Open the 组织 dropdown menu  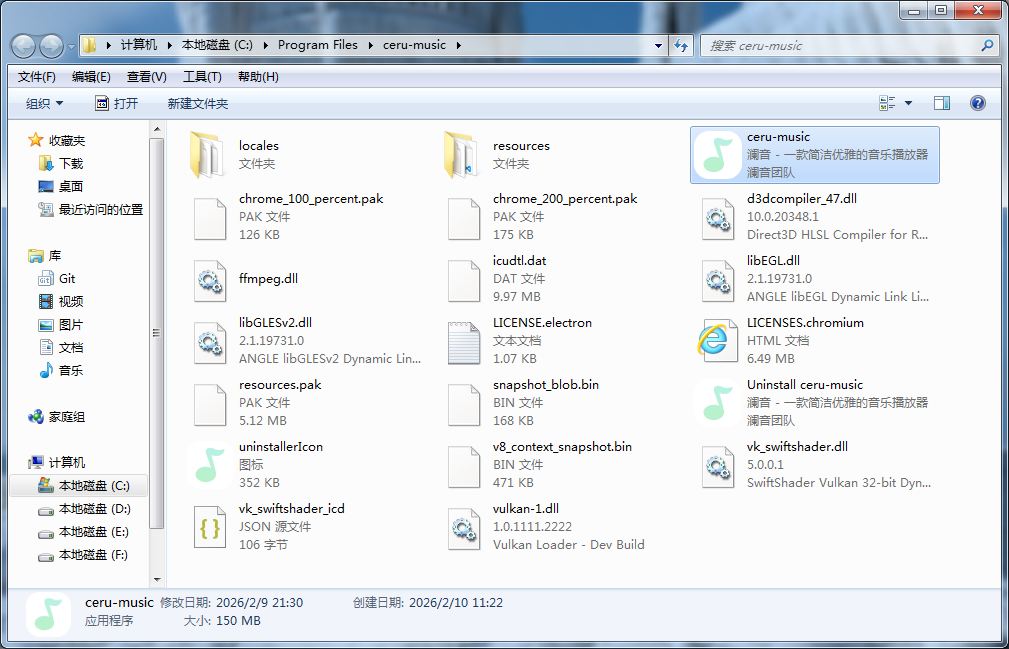click(x=44, y=103)
